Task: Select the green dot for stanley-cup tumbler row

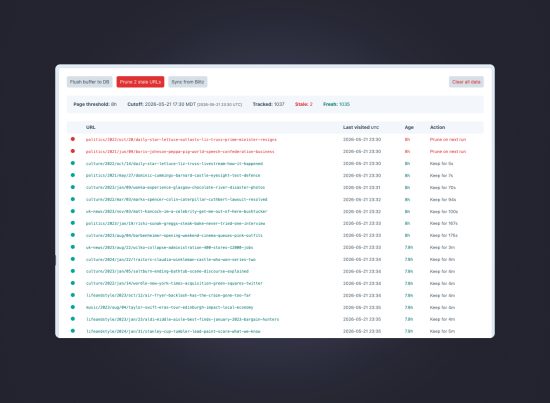Action: [x=73, y=331]
